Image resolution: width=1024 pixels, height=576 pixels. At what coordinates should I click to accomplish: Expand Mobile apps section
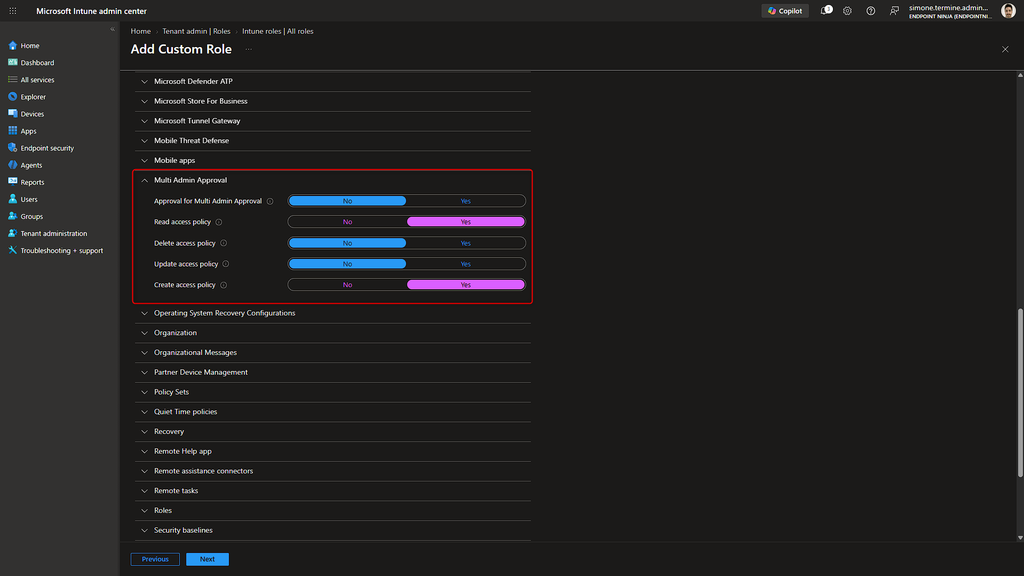[x=332, y=160]
